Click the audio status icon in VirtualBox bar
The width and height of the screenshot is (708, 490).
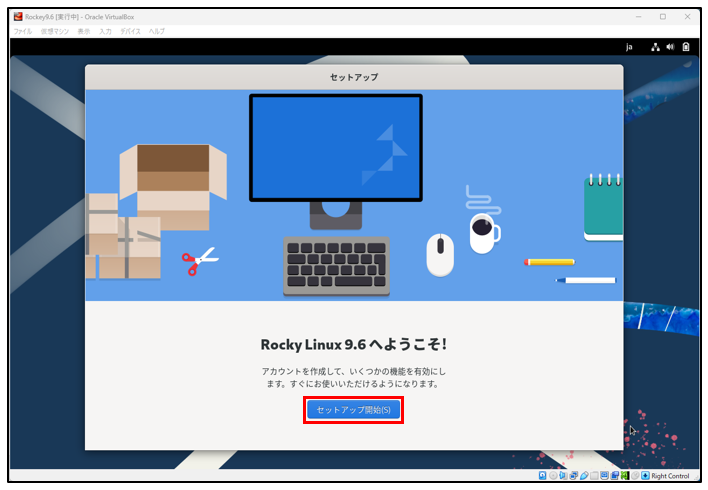(565, 475)
